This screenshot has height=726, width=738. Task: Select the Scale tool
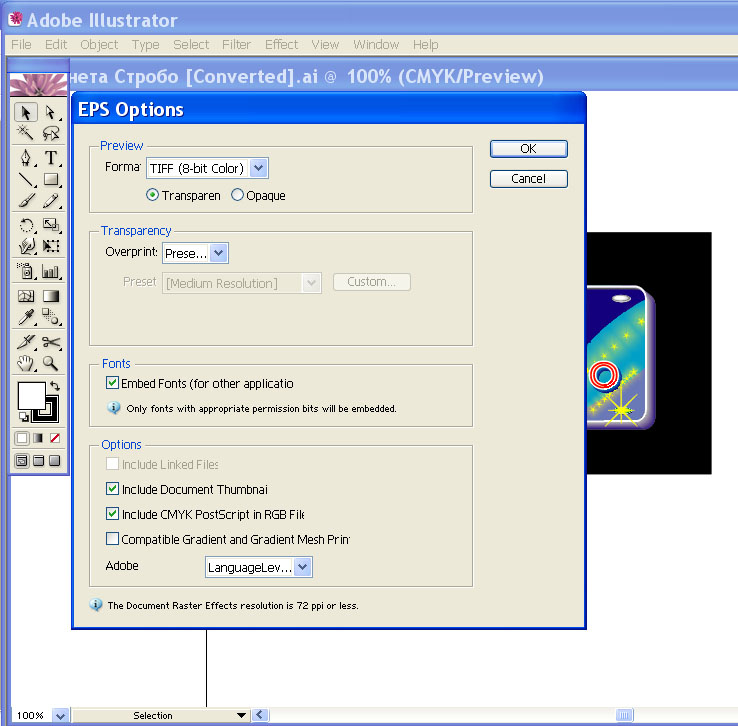click(50, 225)
